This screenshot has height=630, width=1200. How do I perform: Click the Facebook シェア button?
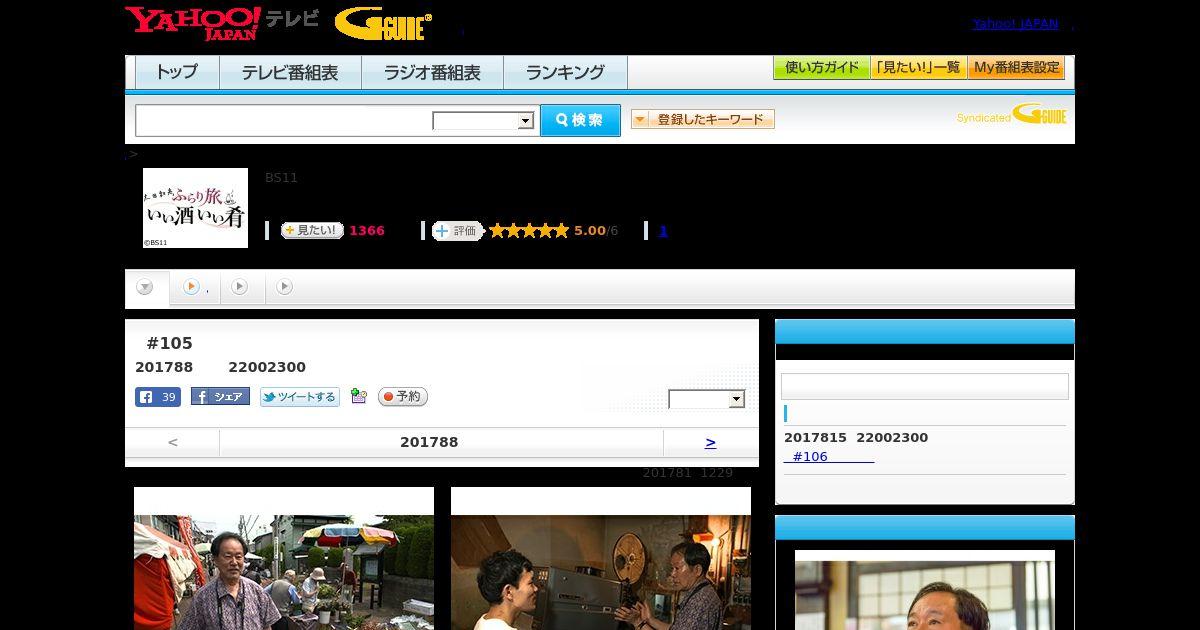coord(220,397)
